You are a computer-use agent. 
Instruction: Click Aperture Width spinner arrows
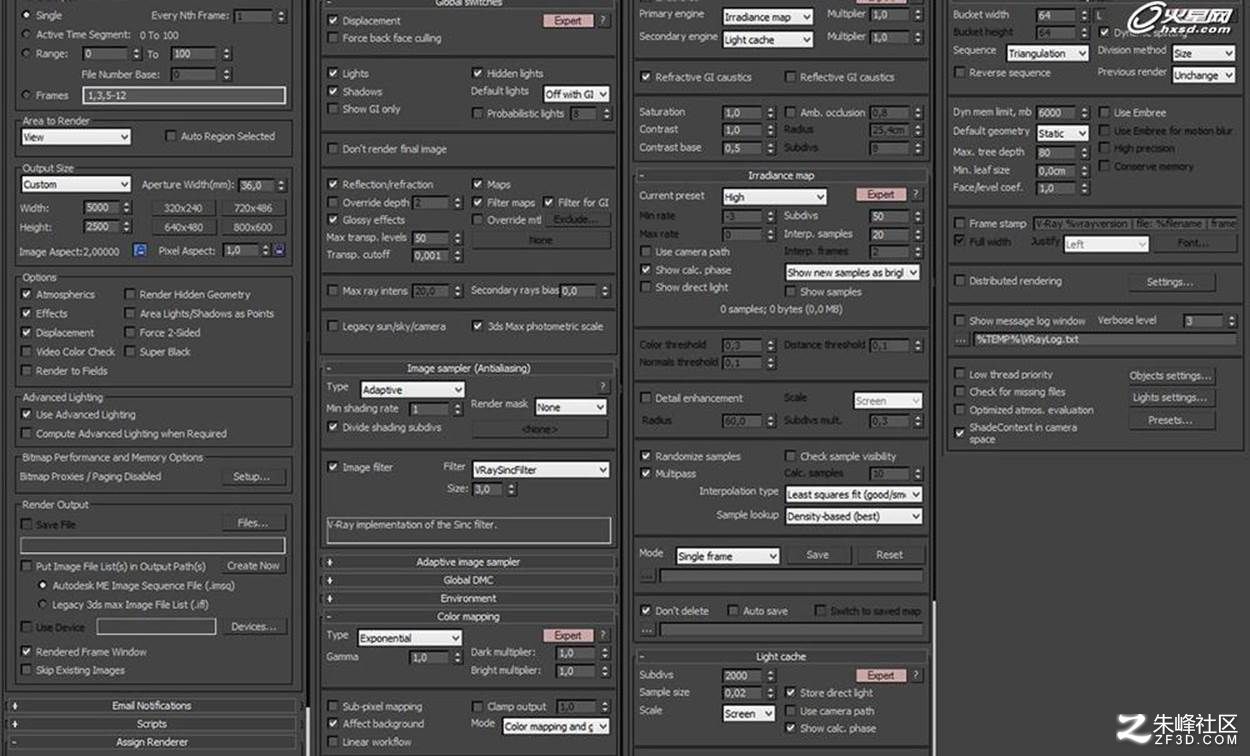click(x=282, y=185)
